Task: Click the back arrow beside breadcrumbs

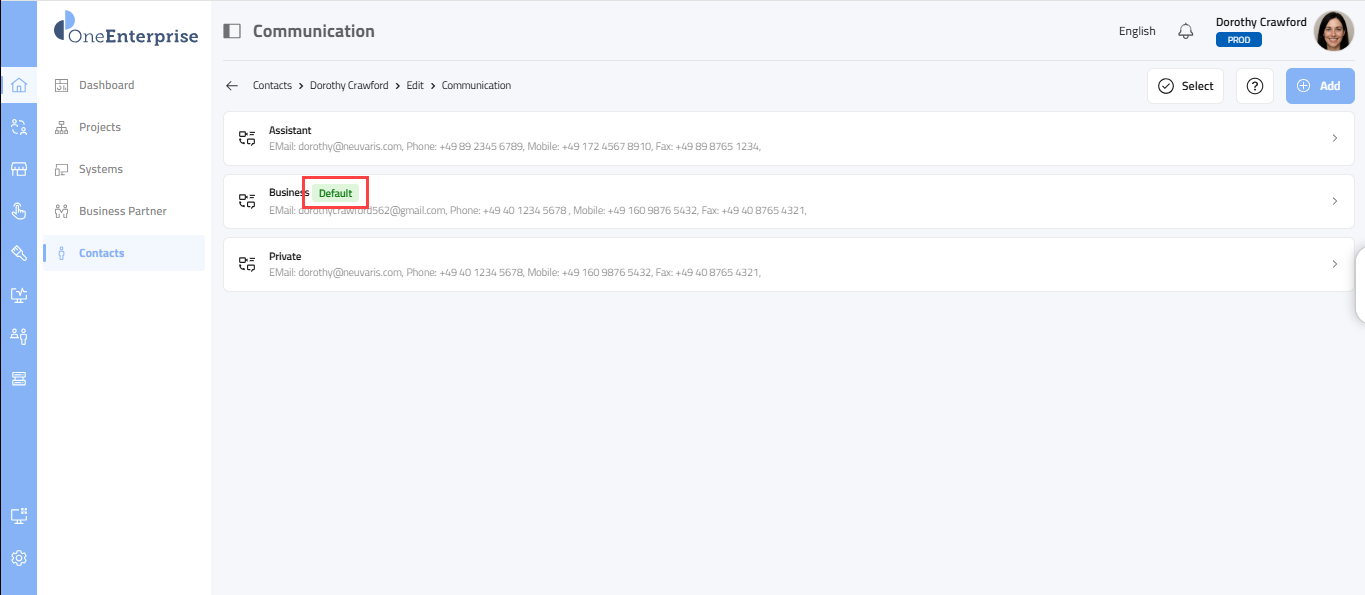Action: click(x=232, y=86)
